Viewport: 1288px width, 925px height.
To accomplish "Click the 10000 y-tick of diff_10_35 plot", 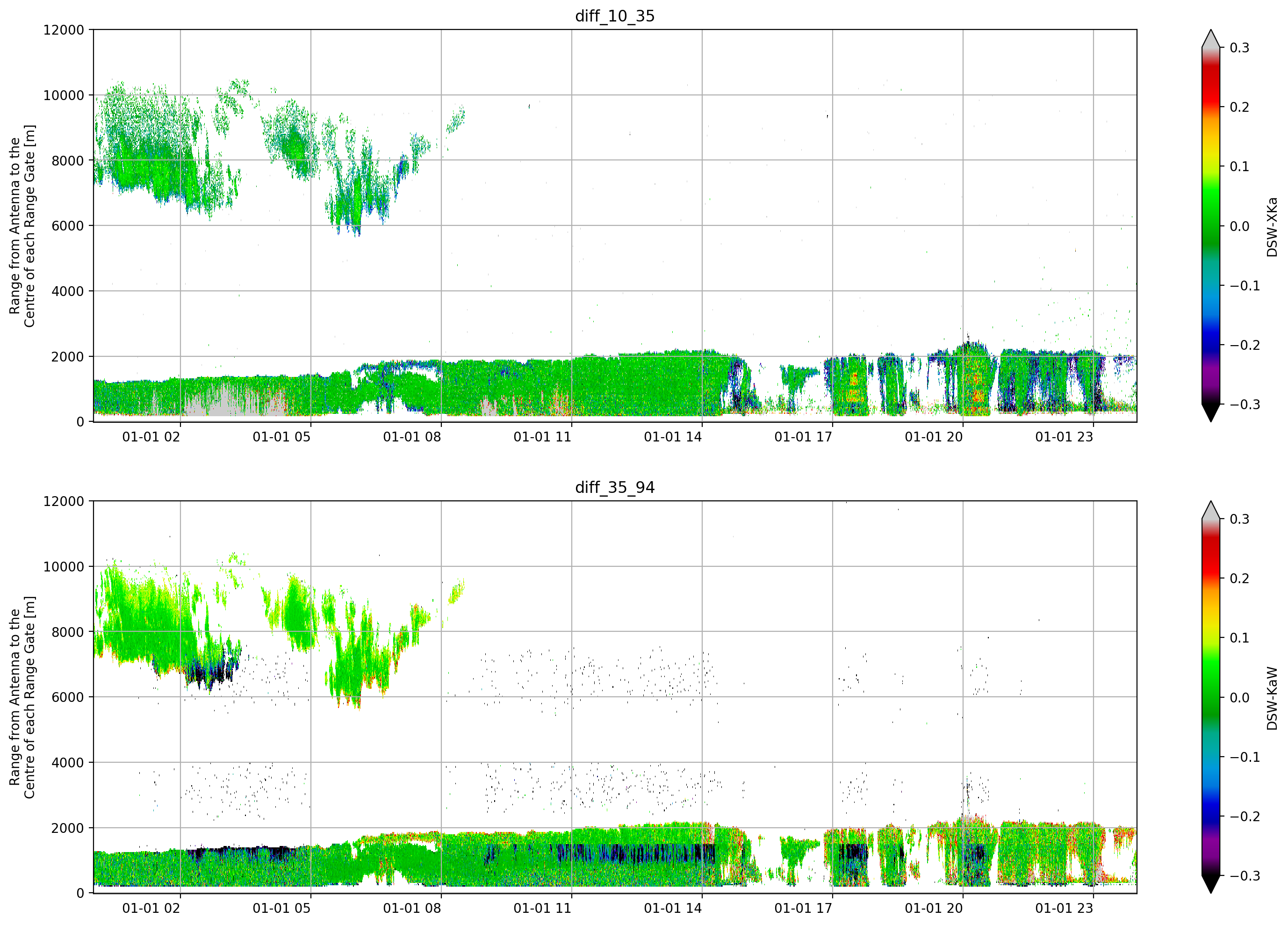I will click(x=64, y=95).
